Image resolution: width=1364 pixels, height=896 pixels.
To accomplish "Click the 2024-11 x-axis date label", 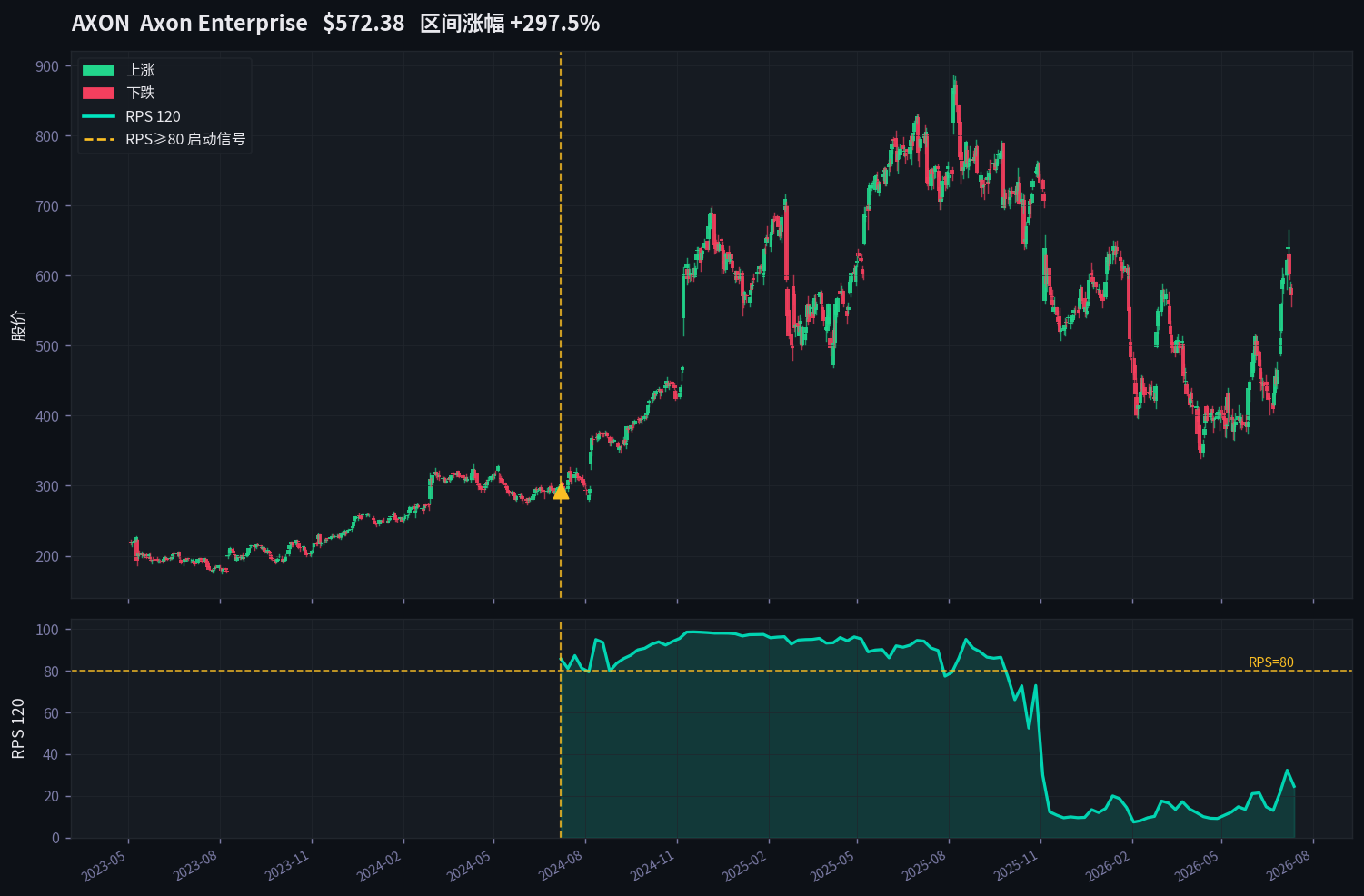I will coord(652,866).
